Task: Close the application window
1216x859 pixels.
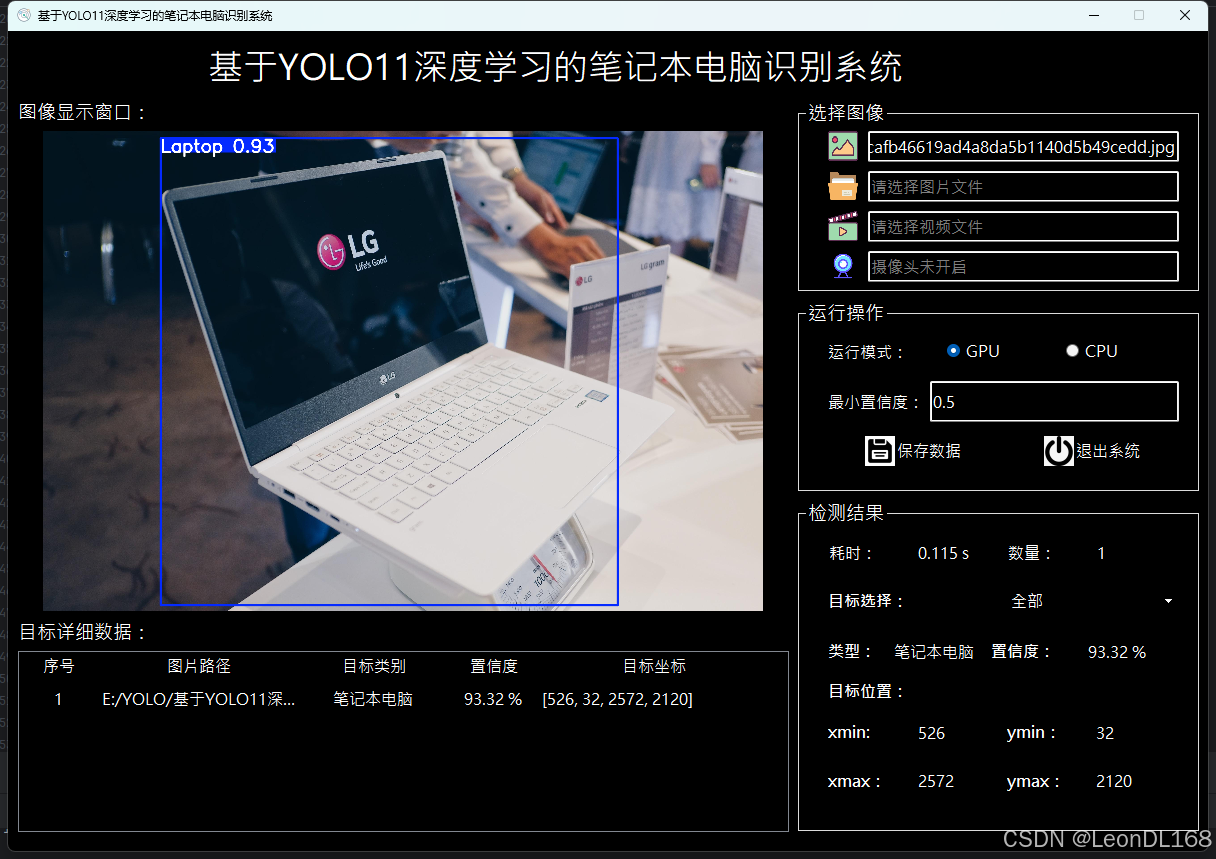Action: click(1185, 15)
